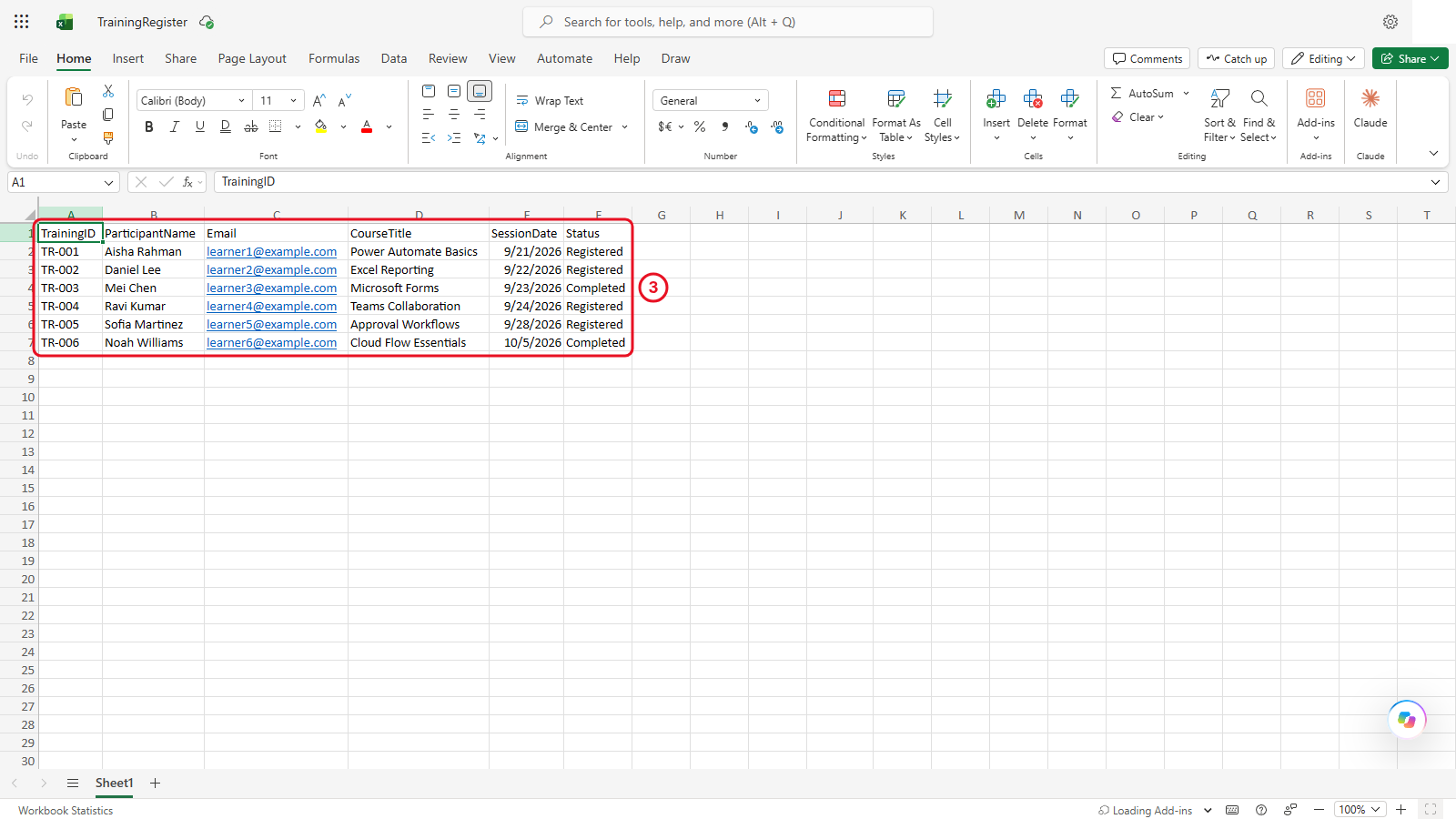Click the Sort & Filter icon
The width and height of the screenshot is (1456, 819).
1220,98
